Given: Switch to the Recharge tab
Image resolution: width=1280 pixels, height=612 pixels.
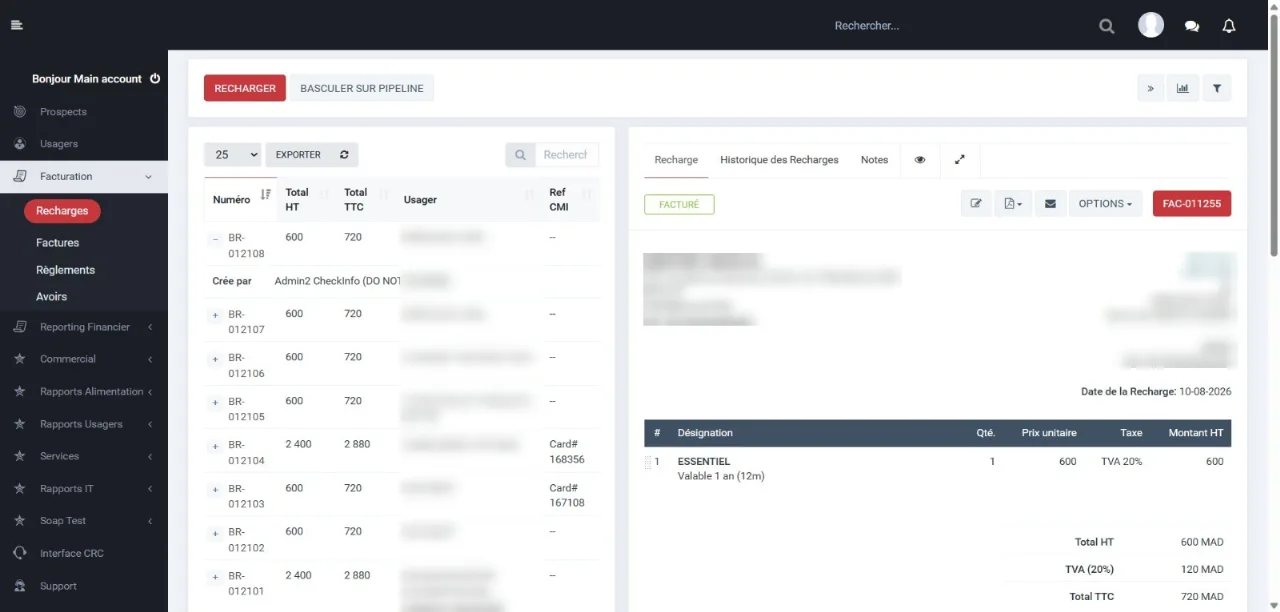Looking at the screenshot, I should [676, 160].
